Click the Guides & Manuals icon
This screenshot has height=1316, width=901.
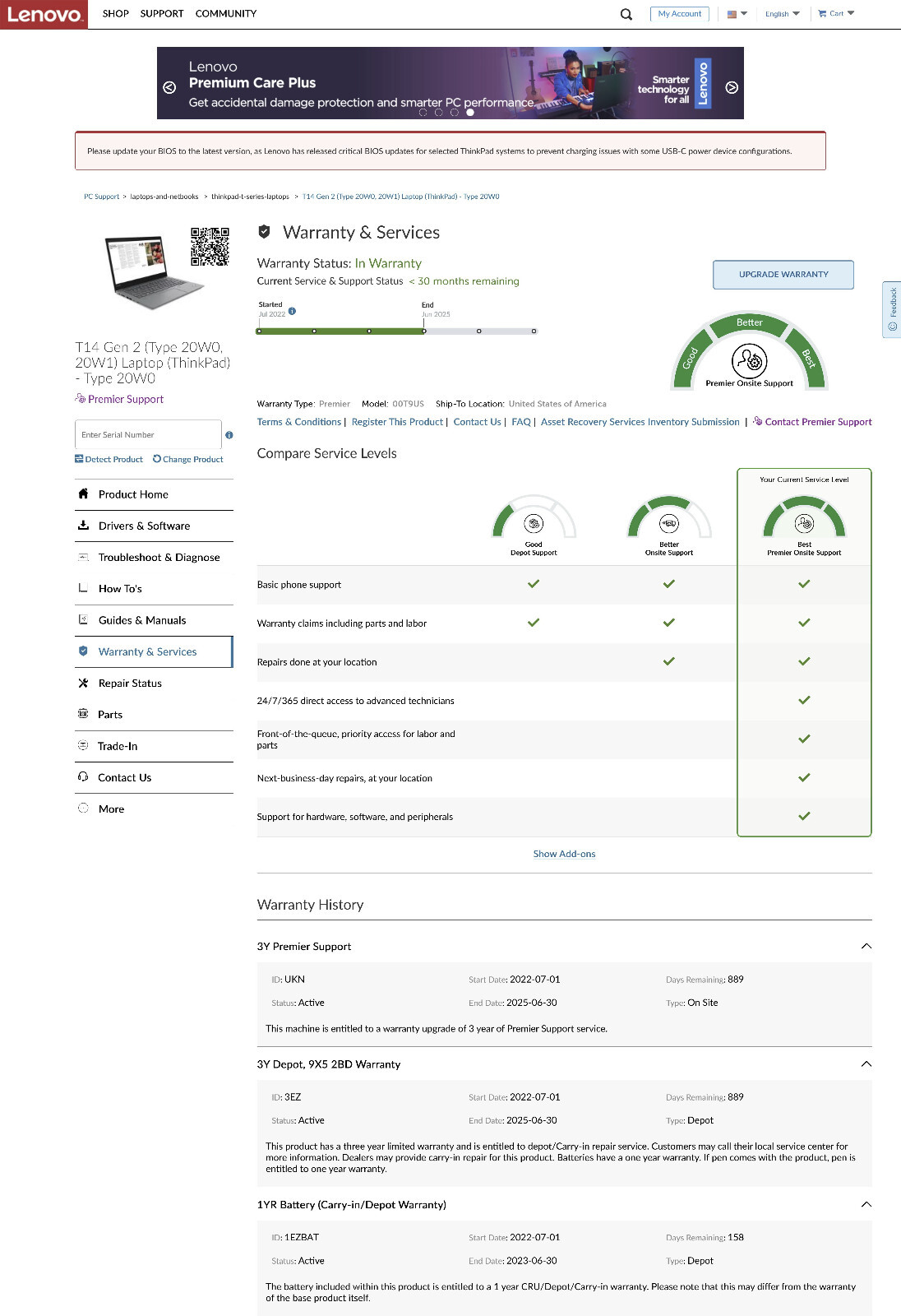point(83,619)
